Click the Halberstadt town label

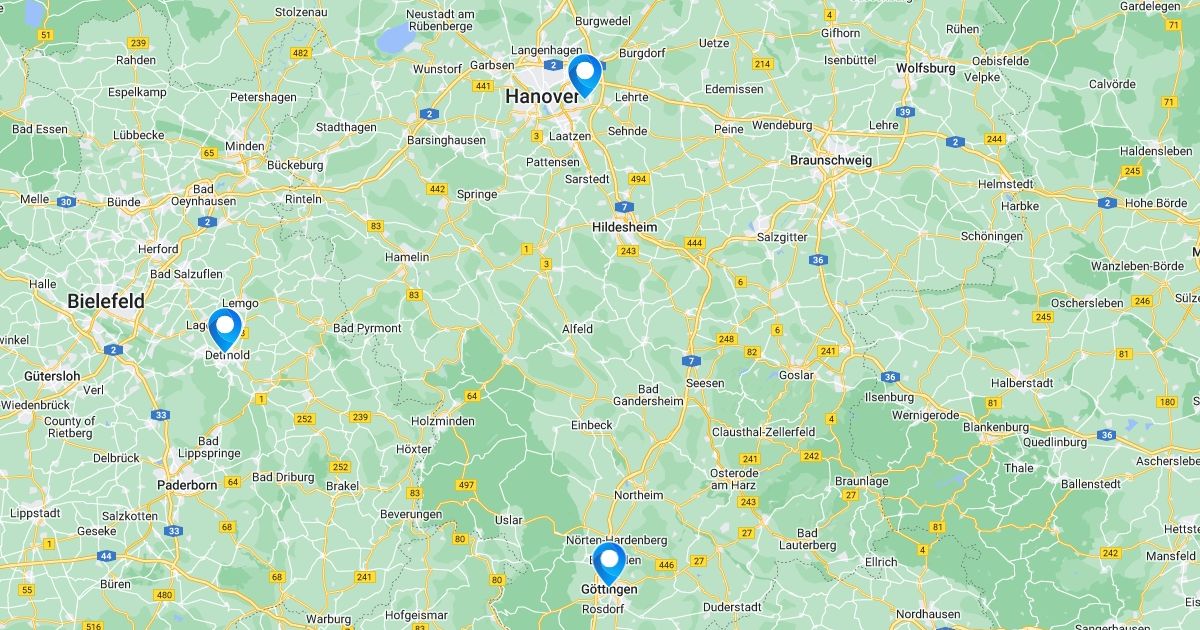click(1022, 383)
